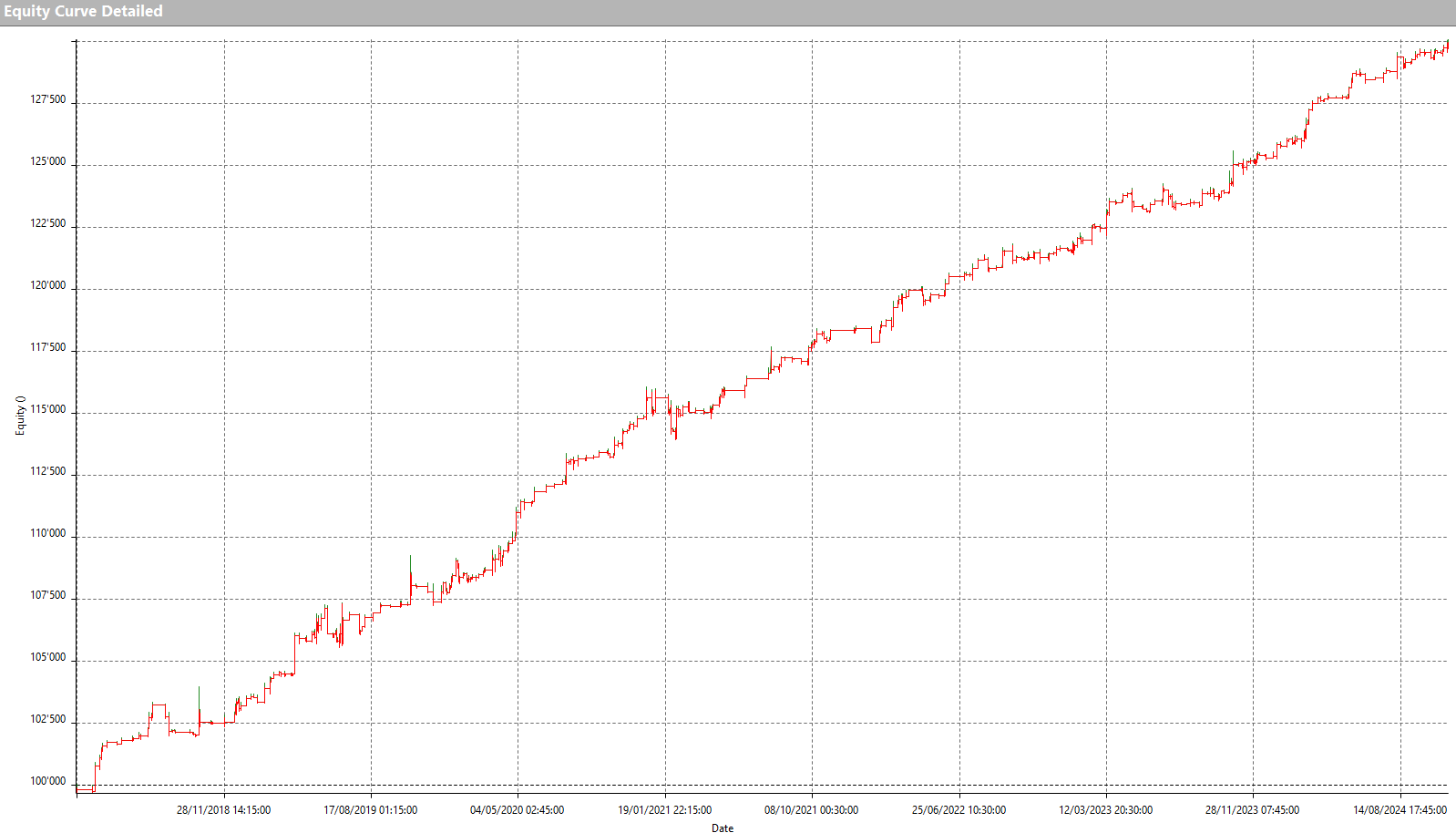Click the 25/06/2022 10:30:00 date label
The height and width of the screenshot is (833, 1456).
(959, 809)
